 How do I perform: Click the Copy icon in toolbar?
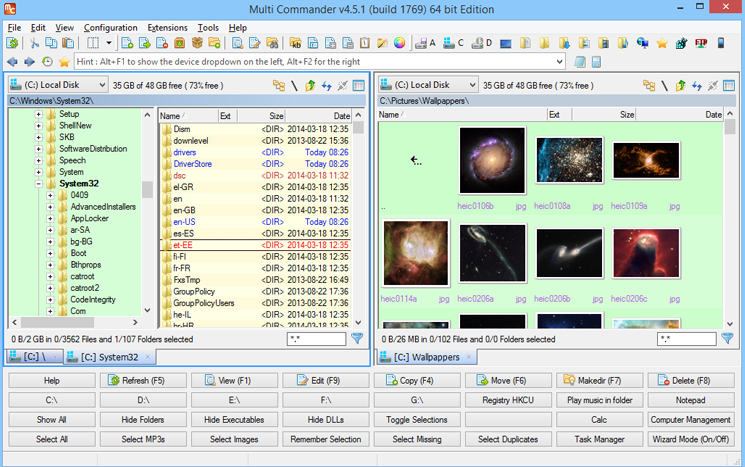[51, 43]
